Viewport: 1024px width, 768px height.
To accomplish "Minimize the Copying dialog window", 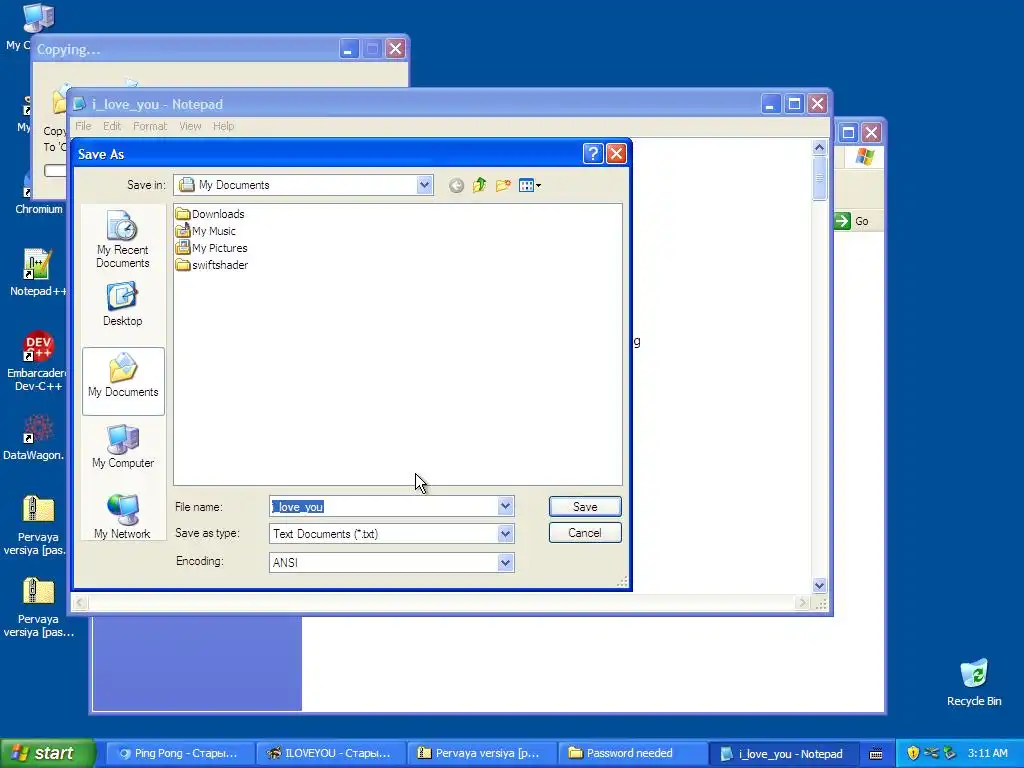I will point(348,49).
